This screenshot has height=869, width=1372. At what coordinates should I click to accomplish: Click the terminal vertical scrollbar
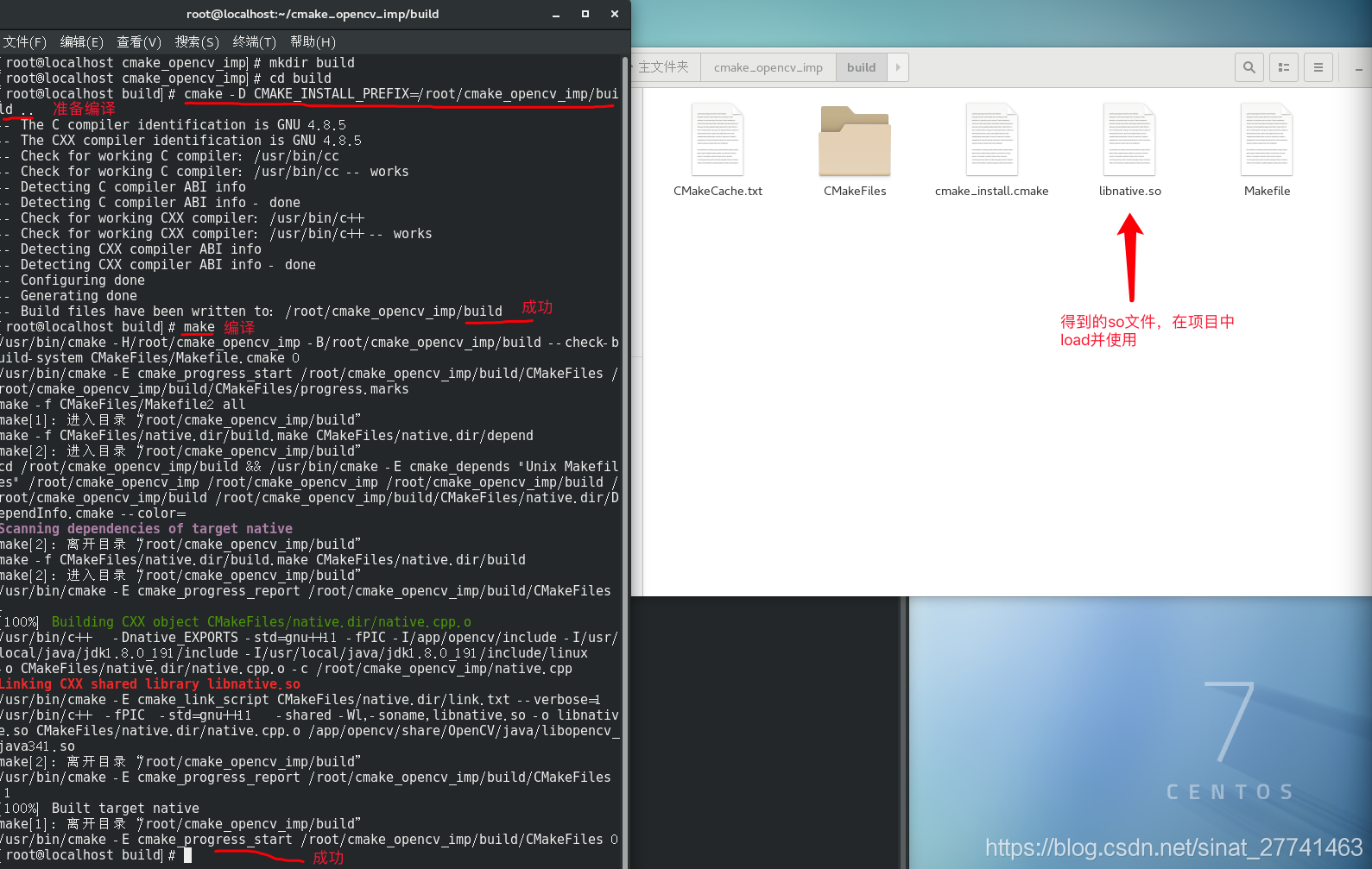point(625,463)
